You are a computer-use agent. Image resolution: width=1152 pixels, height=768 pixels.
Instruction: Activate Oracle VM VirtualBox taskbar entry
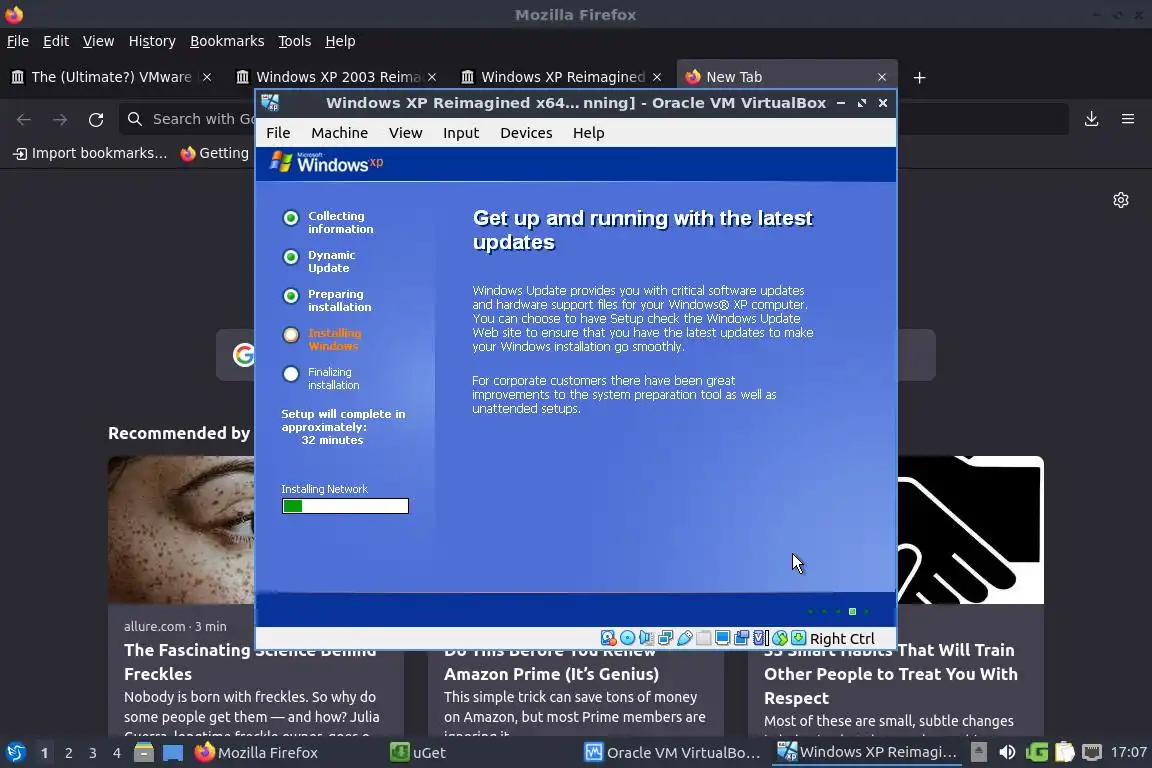click(x=672, y=753)
